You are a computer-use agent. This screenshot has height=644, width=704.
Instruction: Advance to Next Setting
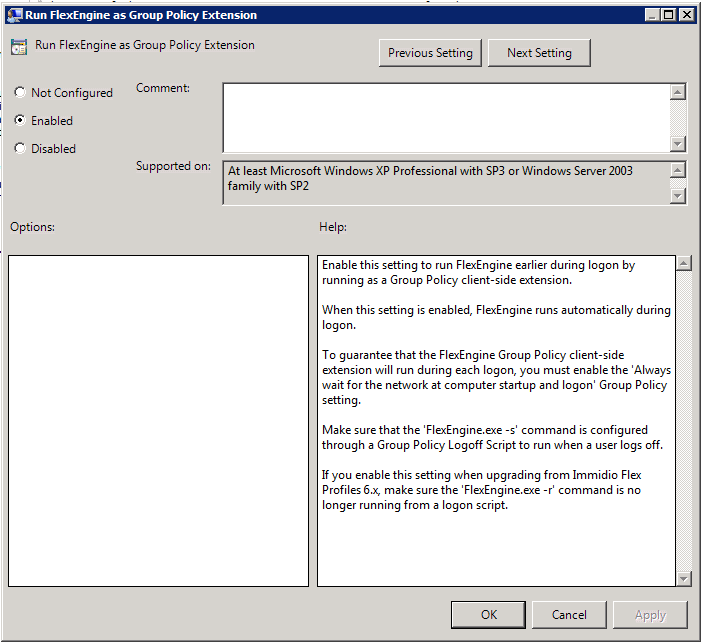point(539,53)
